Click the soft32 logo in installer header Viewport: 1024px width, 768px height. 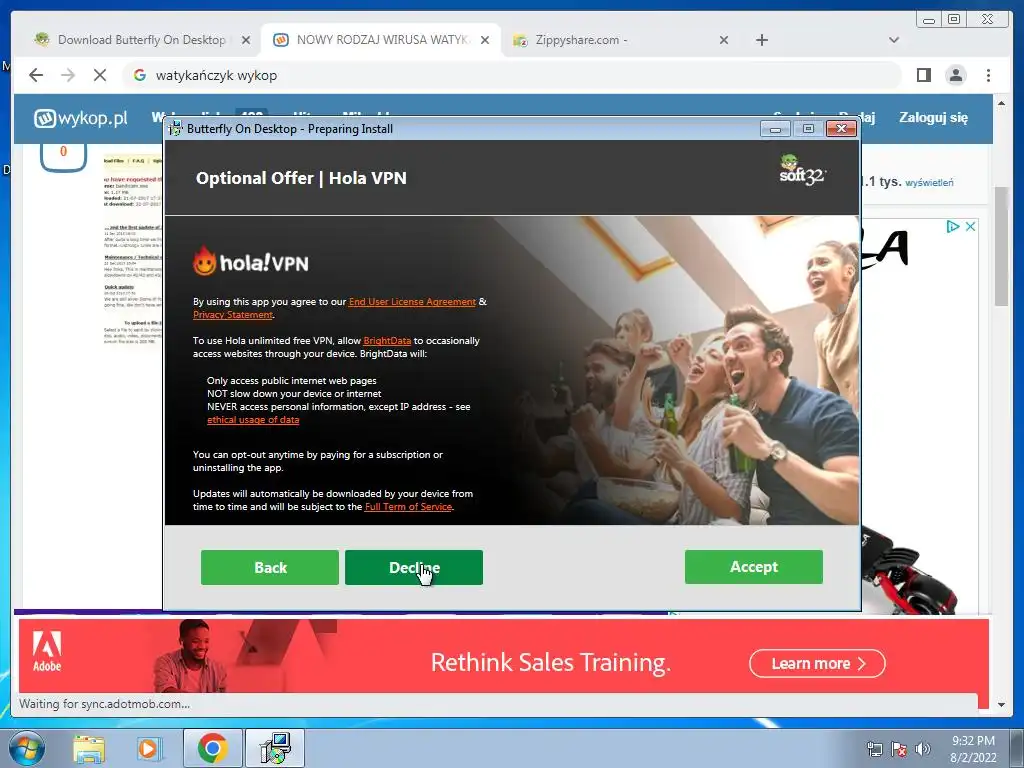pos(802,170)
